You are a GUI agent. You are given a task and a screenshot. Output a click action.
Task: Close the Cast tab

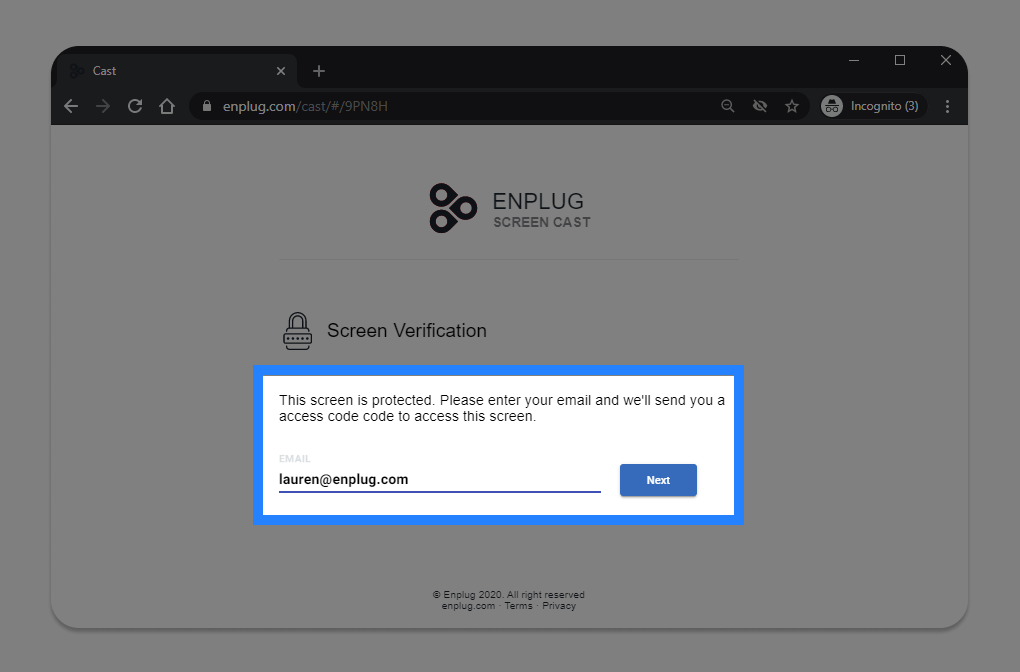click(x=281, y=71)
